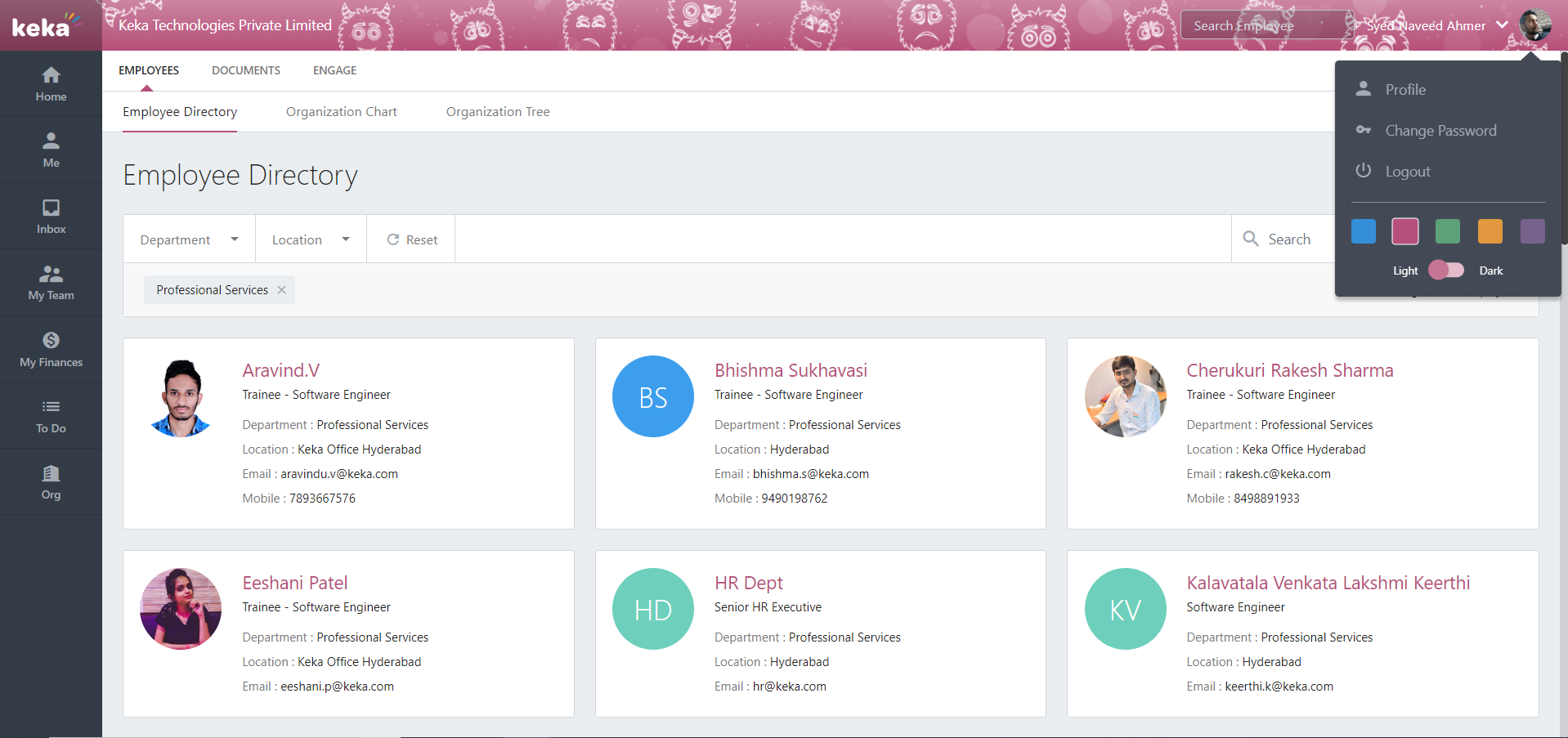The height and width of the screenshot is (738, 1568).
Task: Pick the green theme color swatch
Action: pyautogui.click(x=1448, y=231)
